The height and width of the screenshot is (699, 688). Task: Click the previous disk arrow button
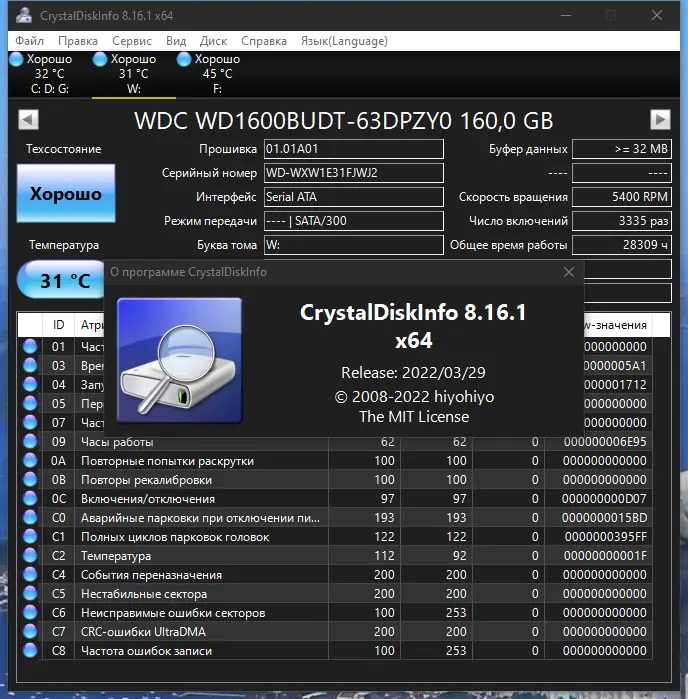(29, 119)
